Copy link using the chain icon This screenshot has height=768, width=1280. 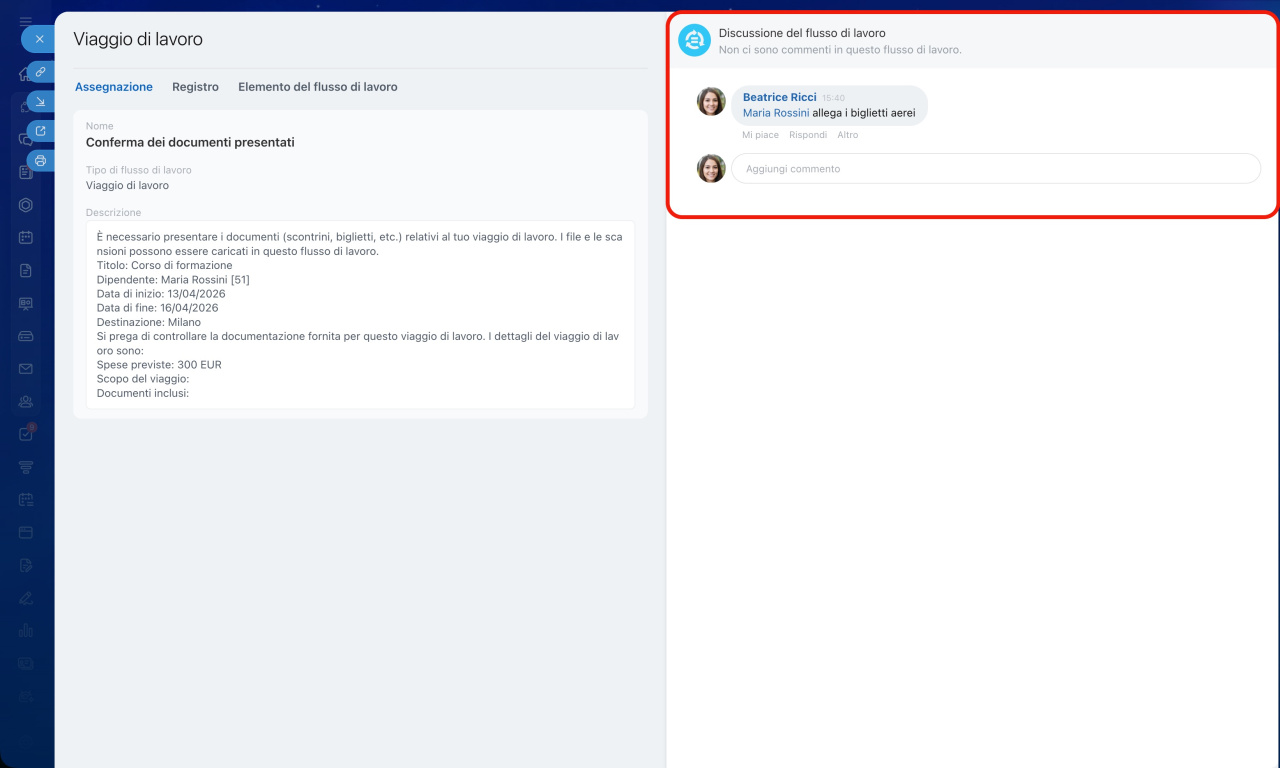coord(40,72)
